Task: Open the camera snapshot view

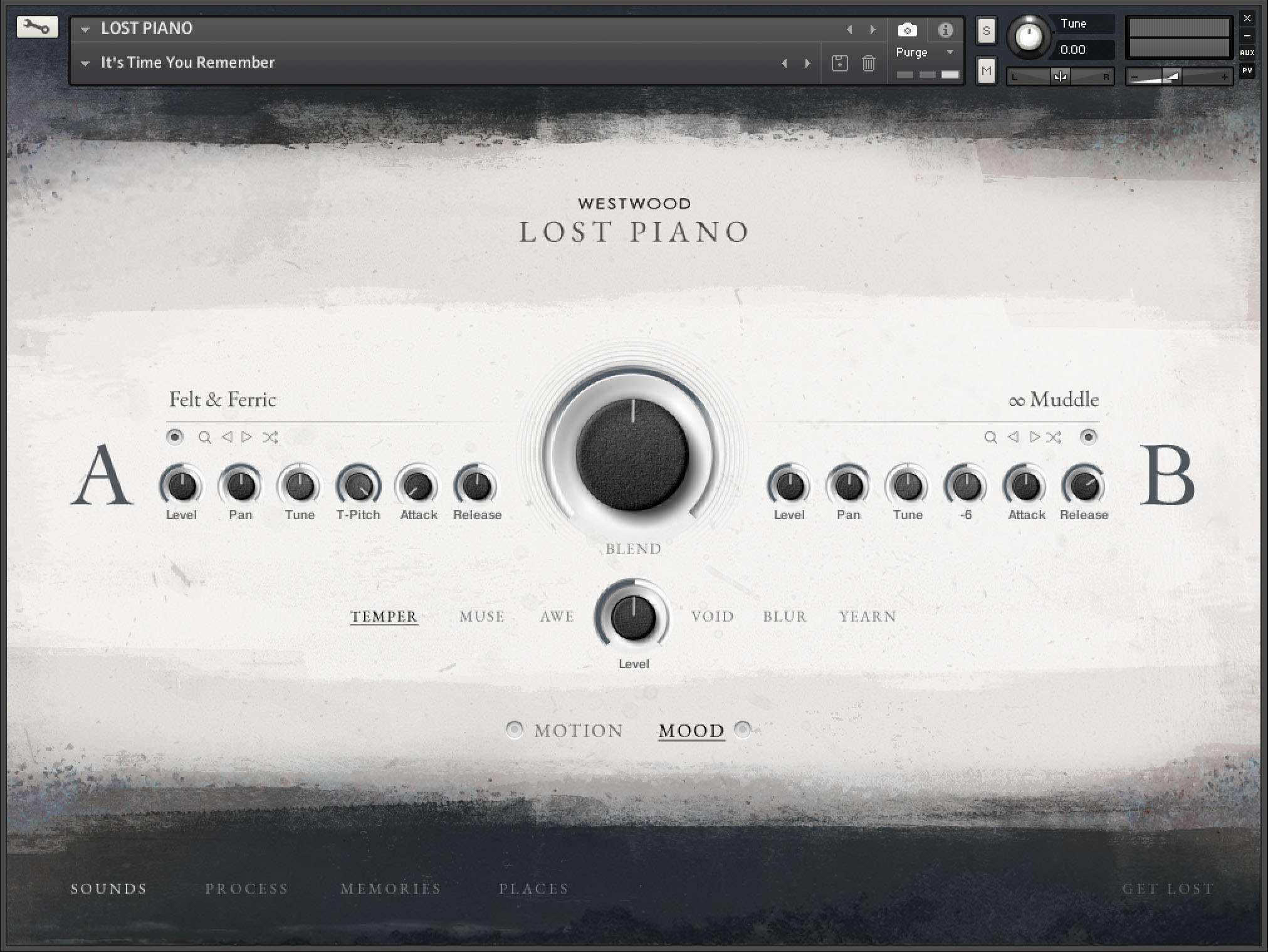Action: point(907,29)
